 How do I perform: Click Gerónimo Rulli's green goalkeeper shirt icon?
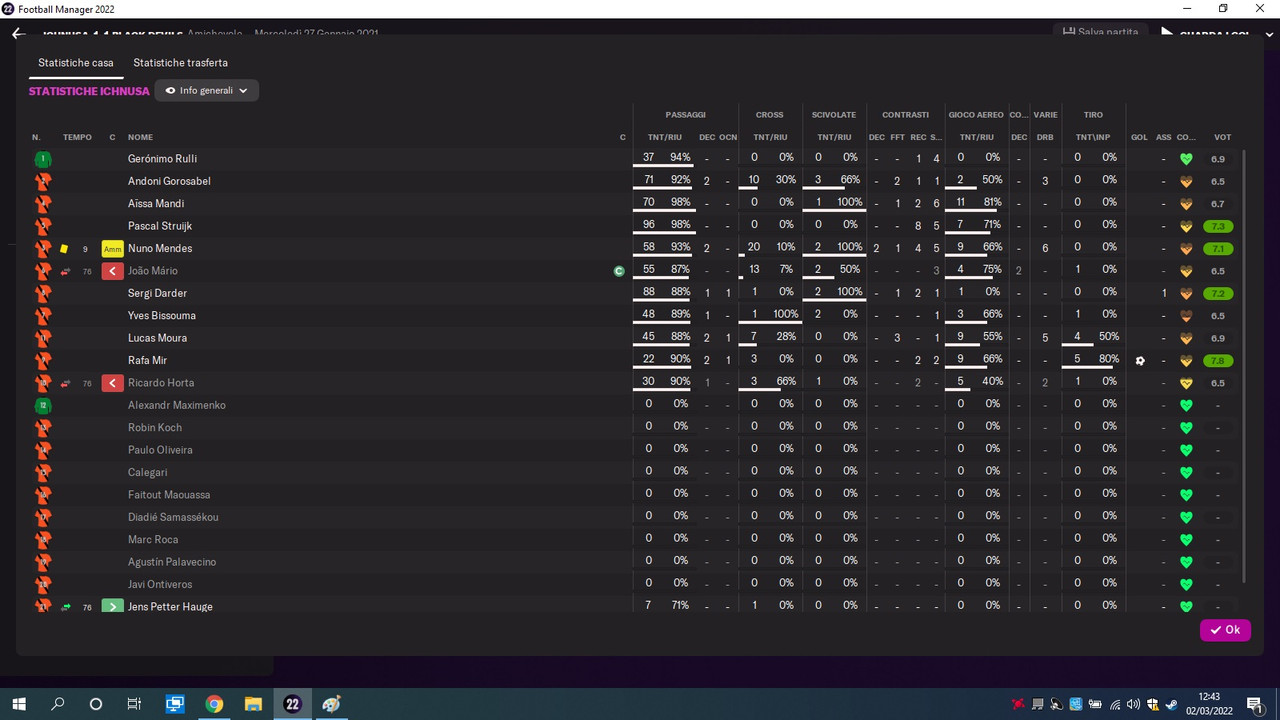(42, 159)
